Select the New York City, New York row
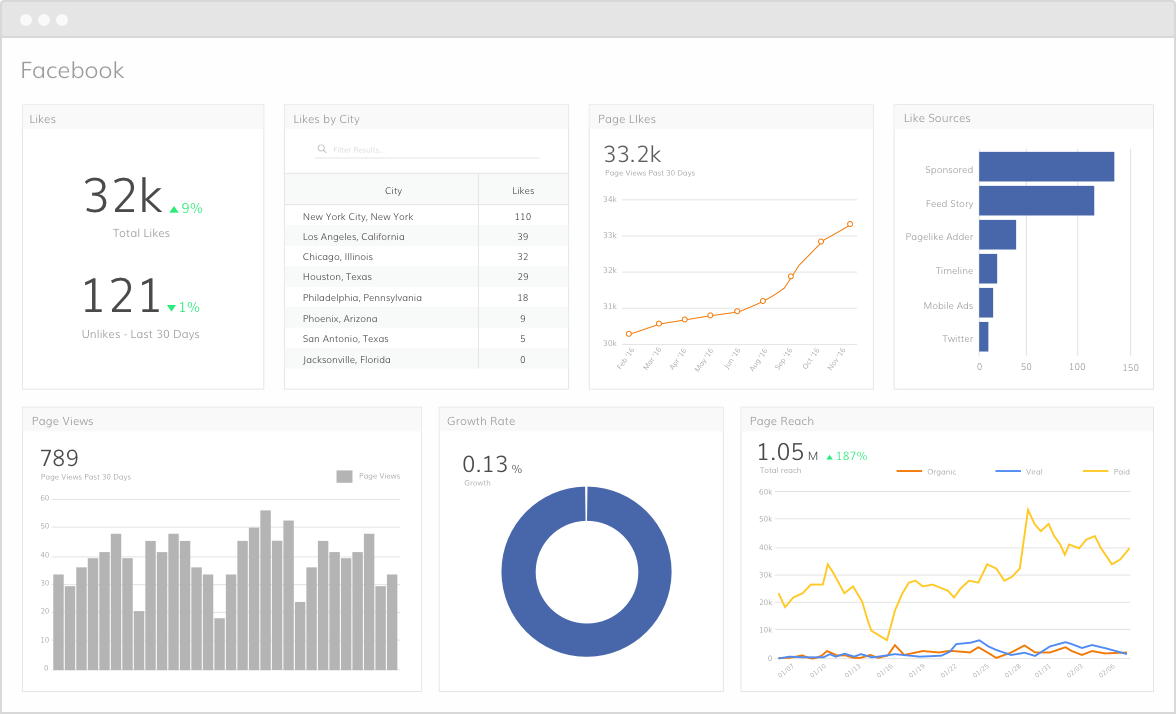 click(426, 216)
